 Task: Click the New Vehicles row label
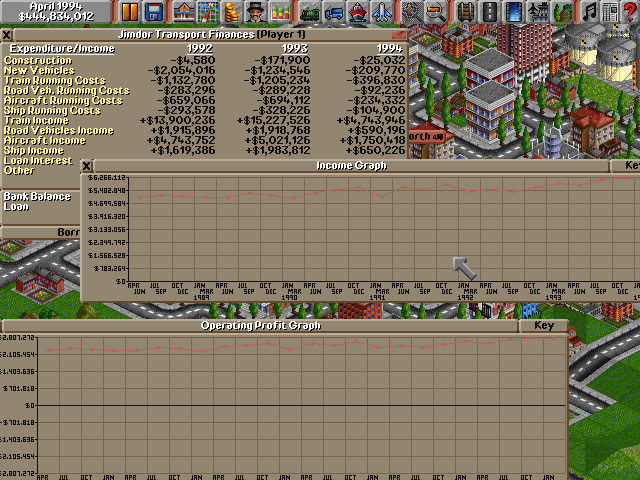39,71
